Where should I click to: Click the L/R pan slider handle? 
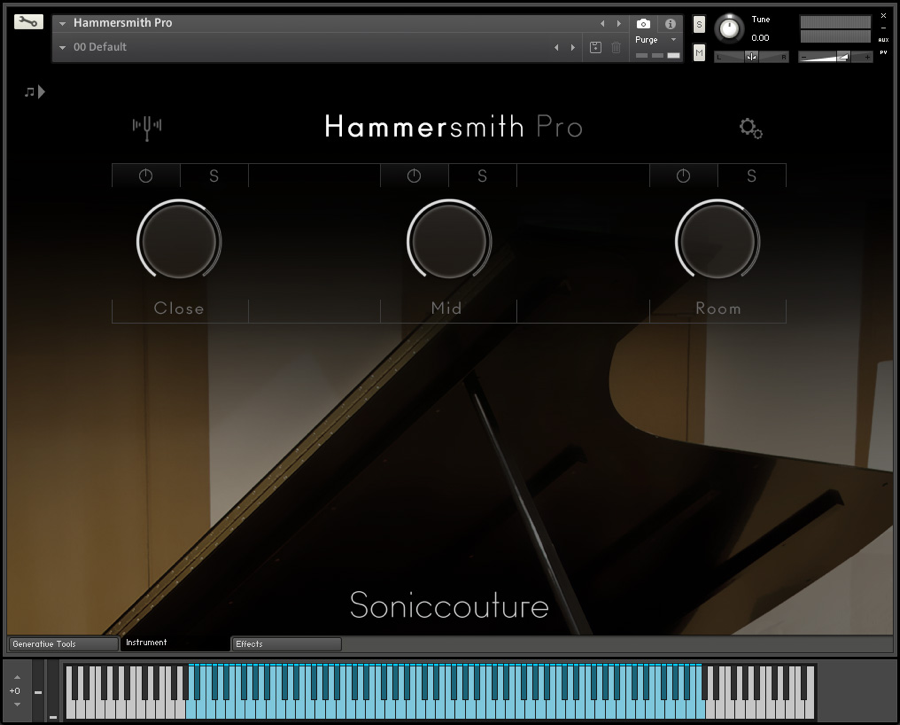click(751, 57)
